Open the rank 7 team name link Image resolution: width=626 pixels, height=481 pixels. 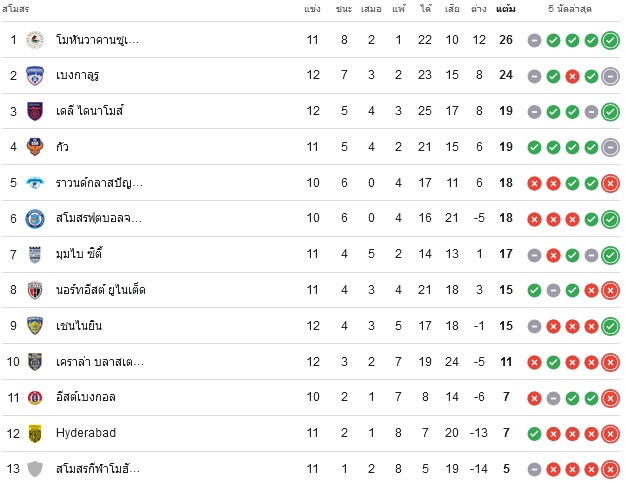(79, 253)
